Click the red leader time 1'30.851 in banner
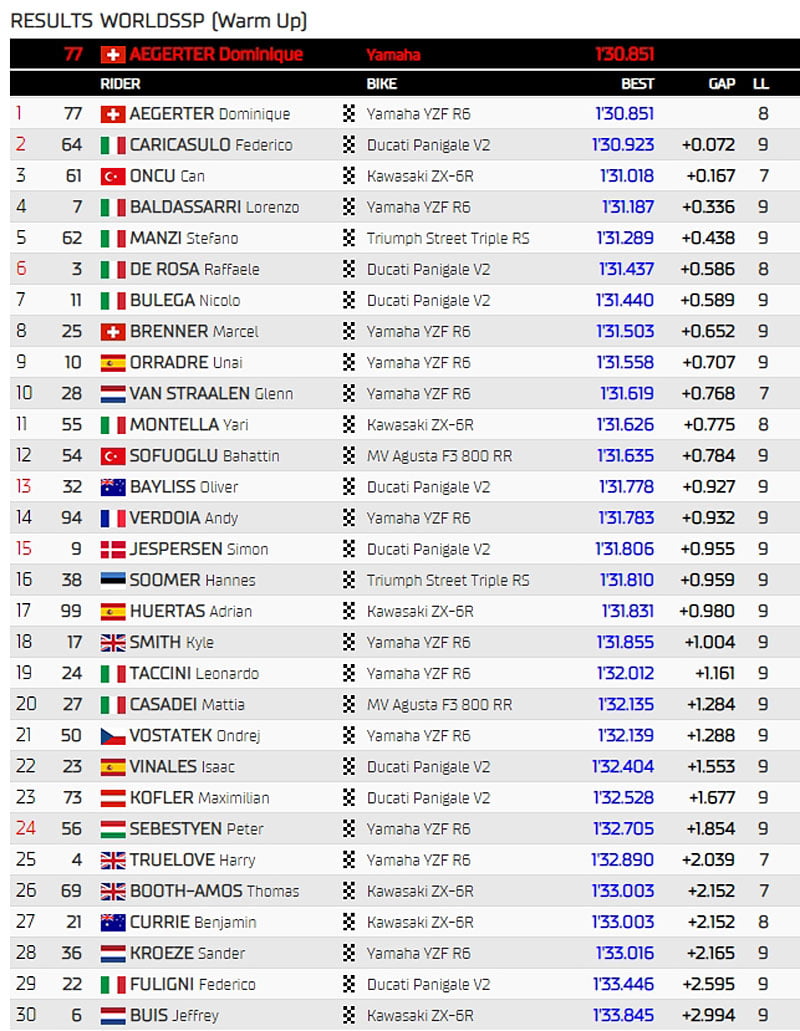 click(x=624, y=54)
